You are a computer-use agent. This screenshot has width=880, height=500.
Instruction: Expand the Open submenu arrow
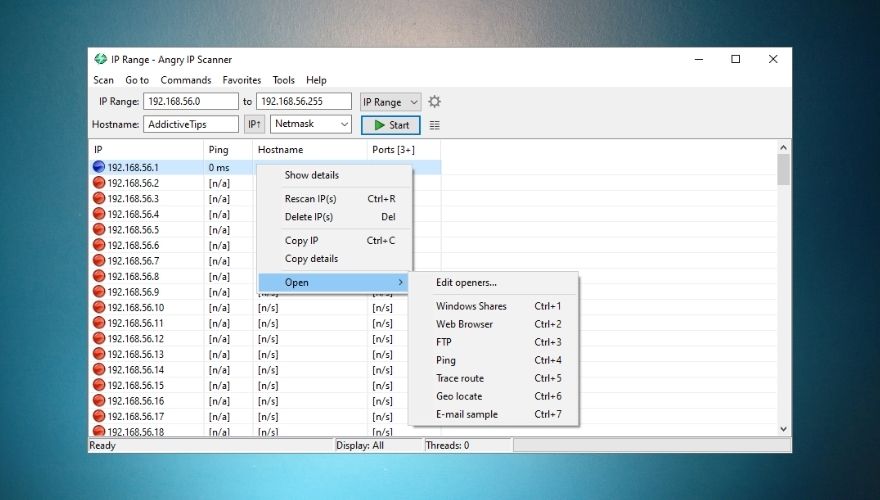click(x=400, y=282)
